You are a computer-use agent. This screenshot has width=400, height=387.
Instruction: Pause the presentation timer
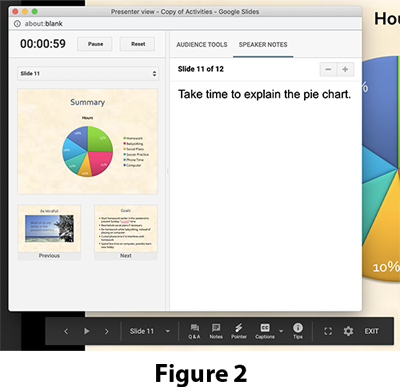click(x=95, y=44)
